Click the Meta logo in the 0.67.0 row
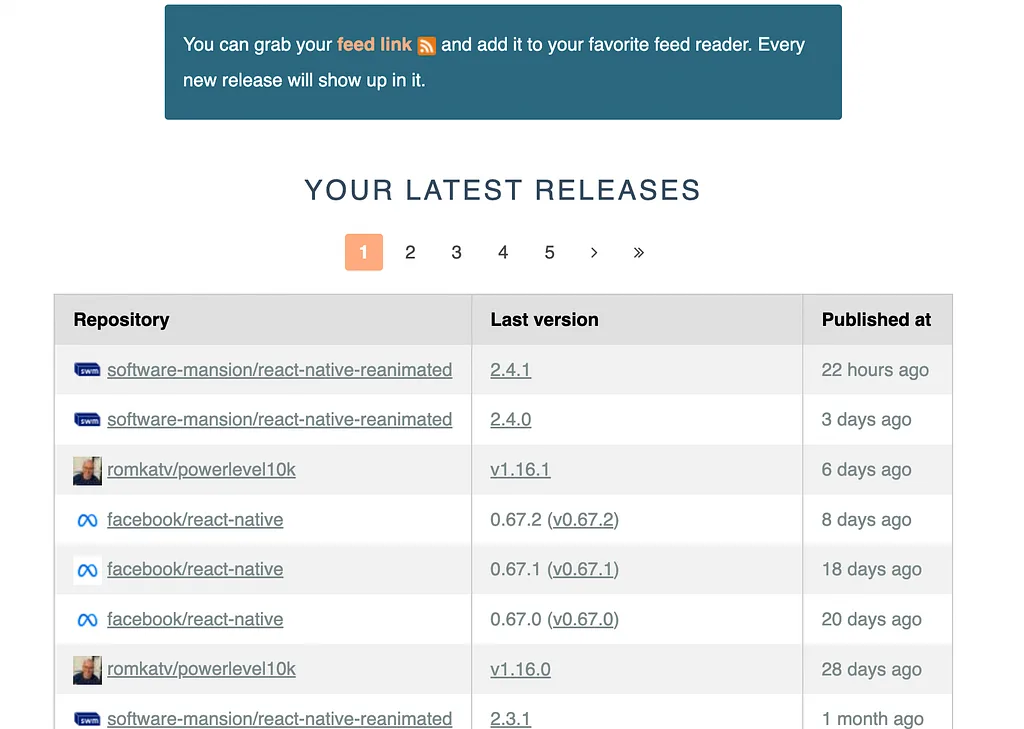 coord(87,620)
